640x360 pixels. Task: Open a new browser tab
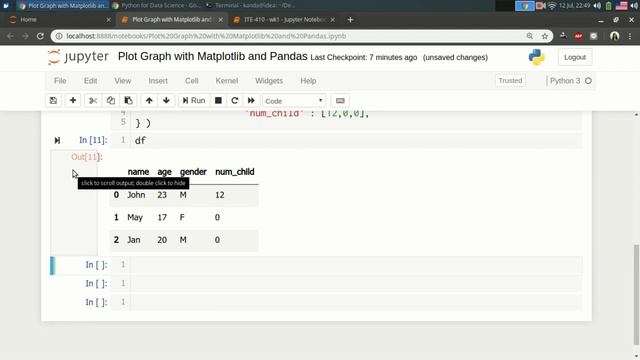click(x=350, y=20)
